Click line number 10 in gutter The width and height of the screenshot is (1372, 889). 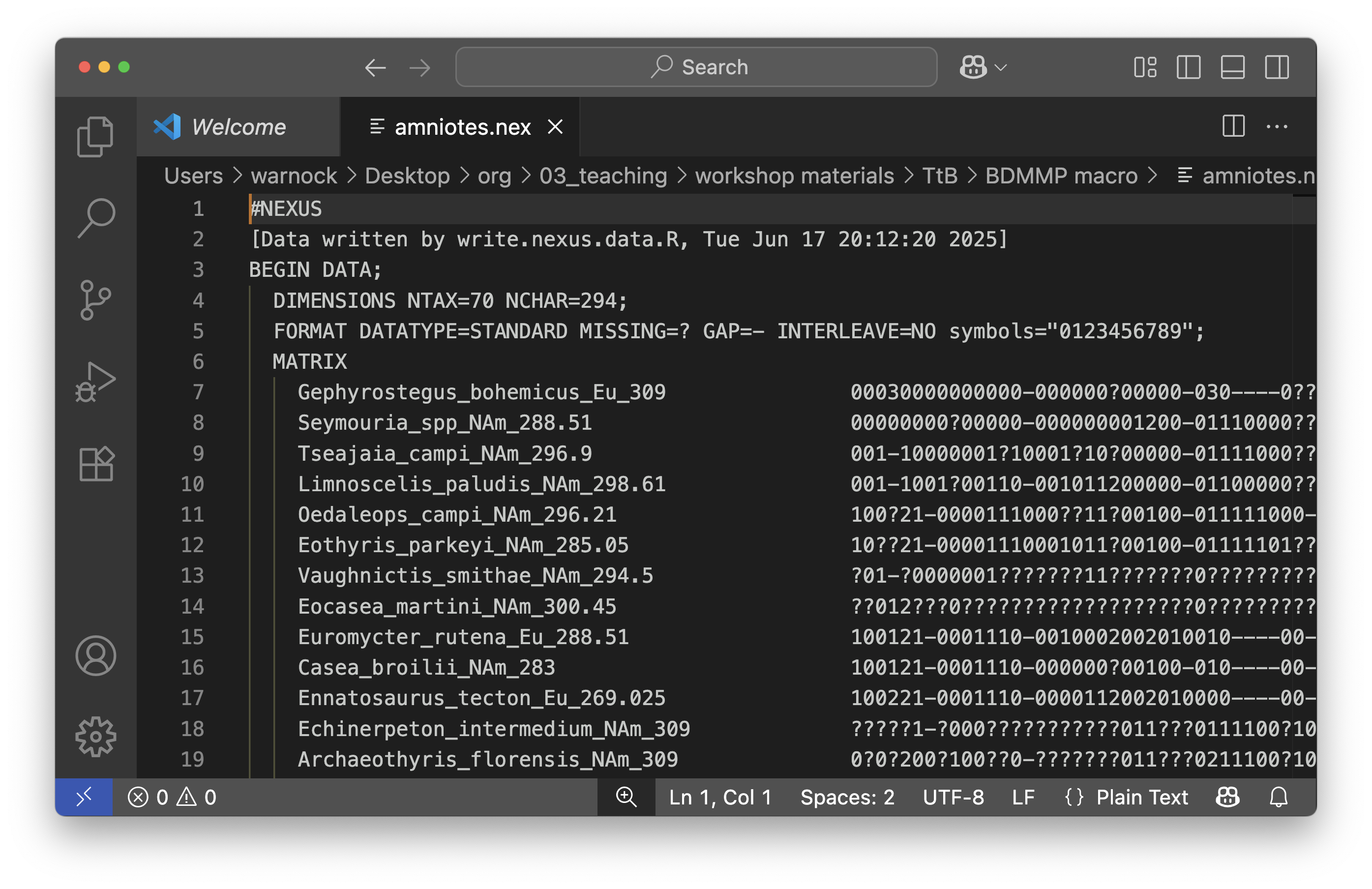(x=192, y=484)
